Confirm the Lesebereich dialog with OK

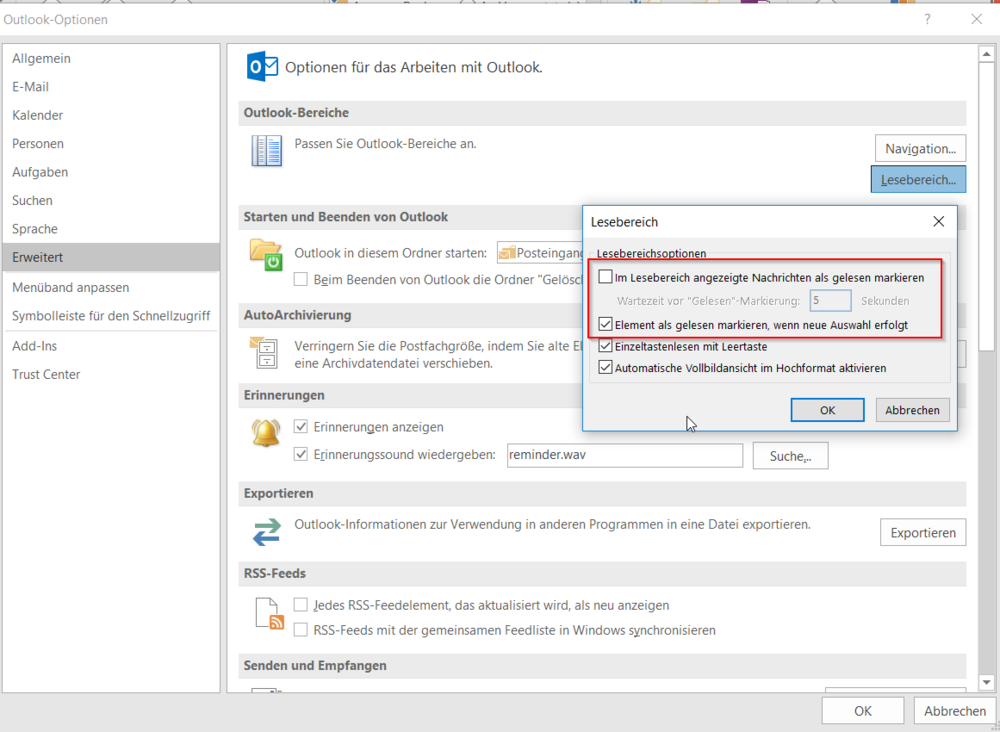827,410
